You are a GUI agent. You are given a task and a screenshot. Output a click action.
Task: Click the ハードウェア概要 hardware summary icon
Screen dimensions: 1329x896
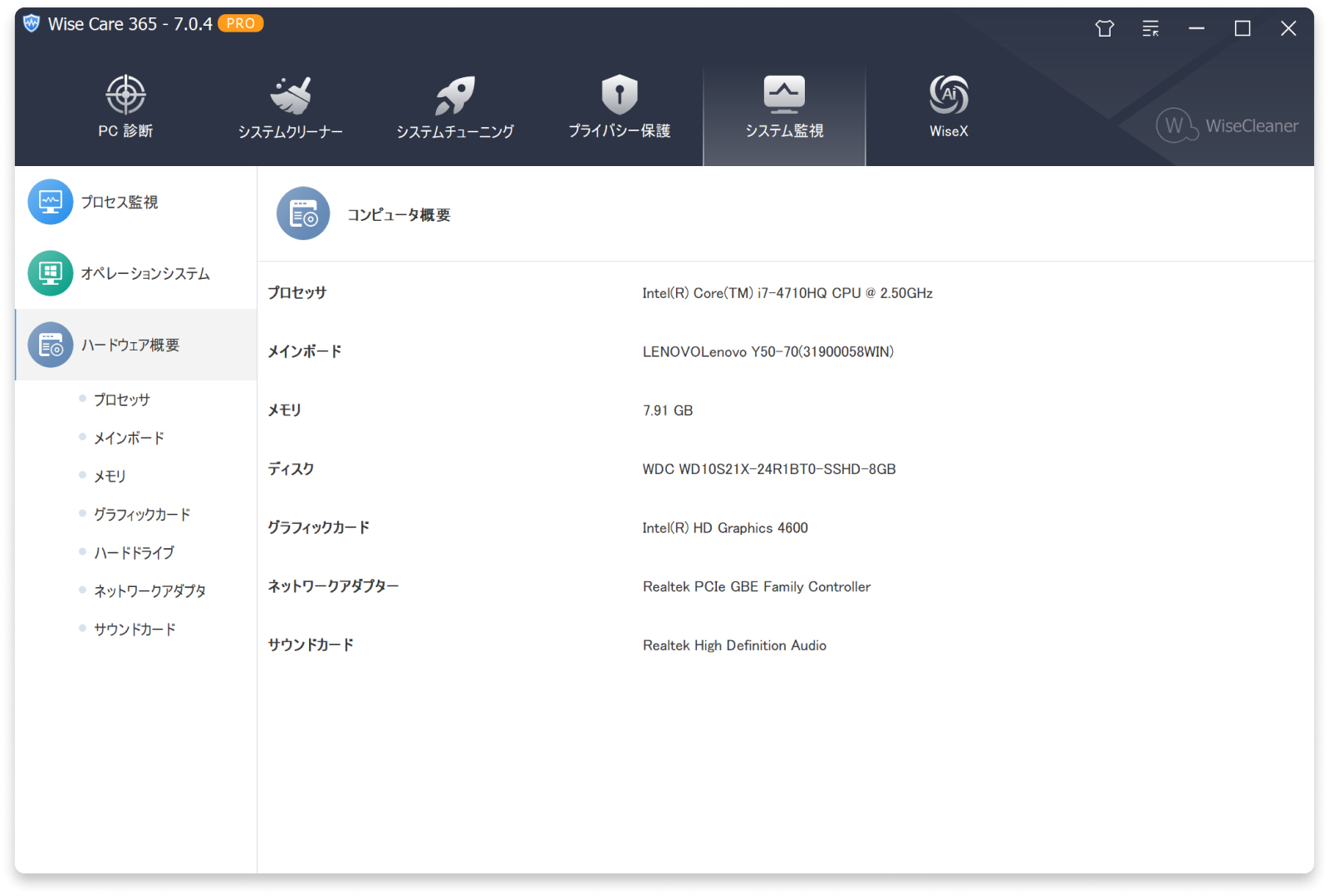point(50,345)
